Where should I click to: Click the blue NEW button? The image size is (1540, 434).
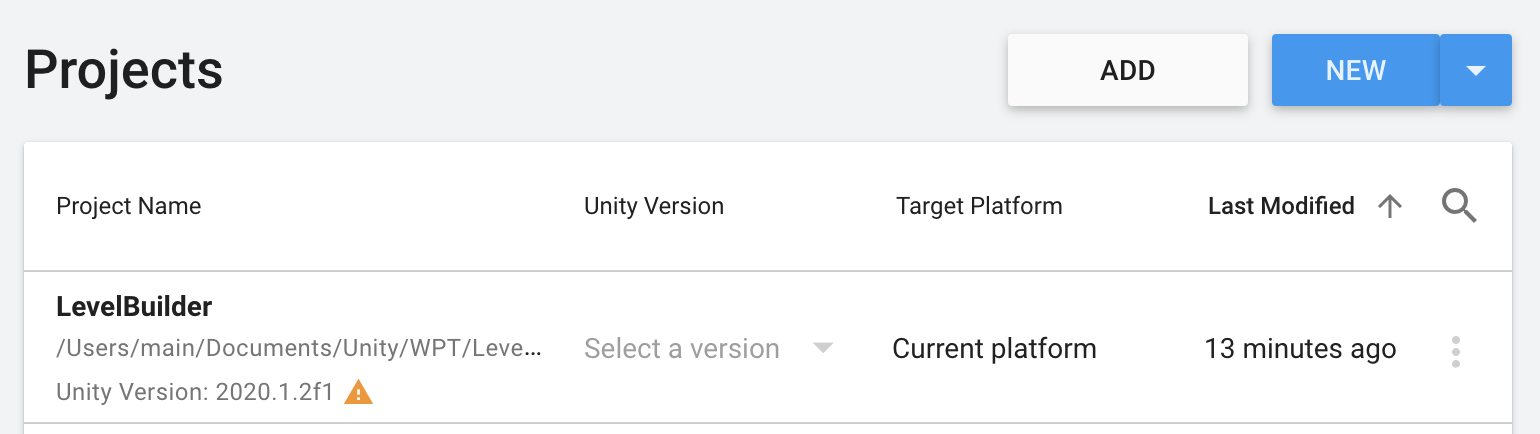(1355, 70)
